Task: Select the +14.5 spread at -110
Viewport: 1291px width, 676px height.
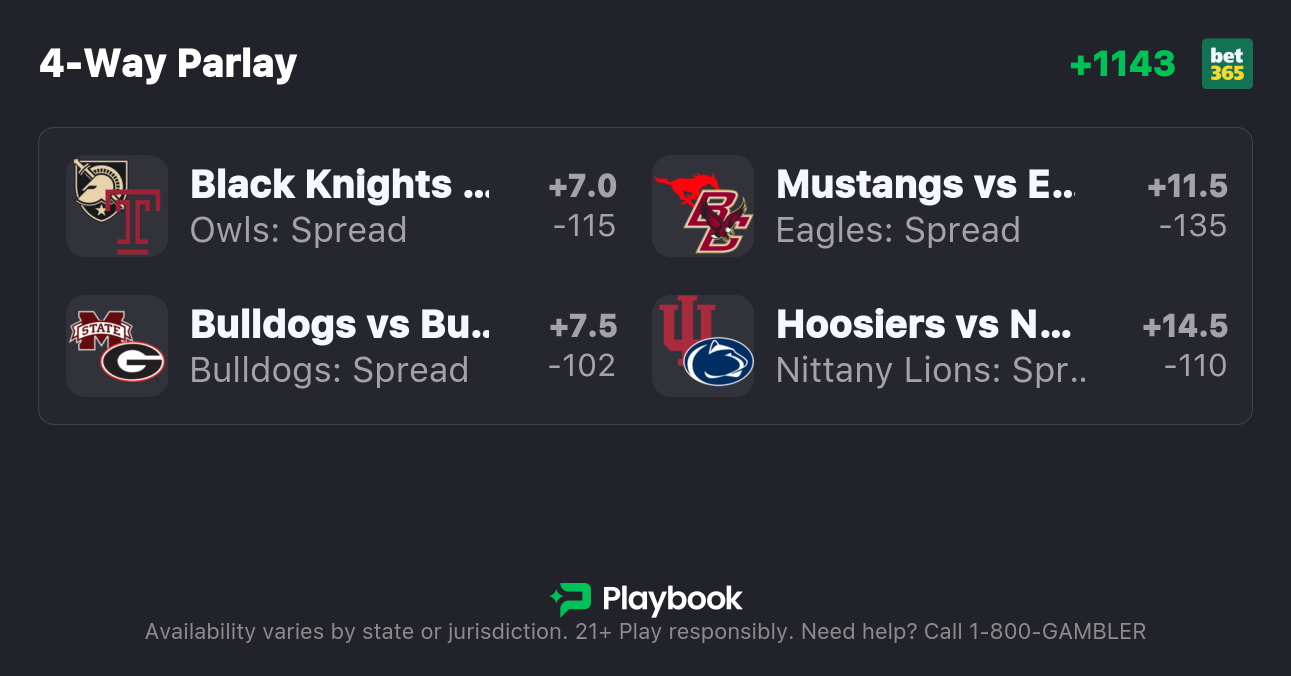Action: pos(1186,346)
